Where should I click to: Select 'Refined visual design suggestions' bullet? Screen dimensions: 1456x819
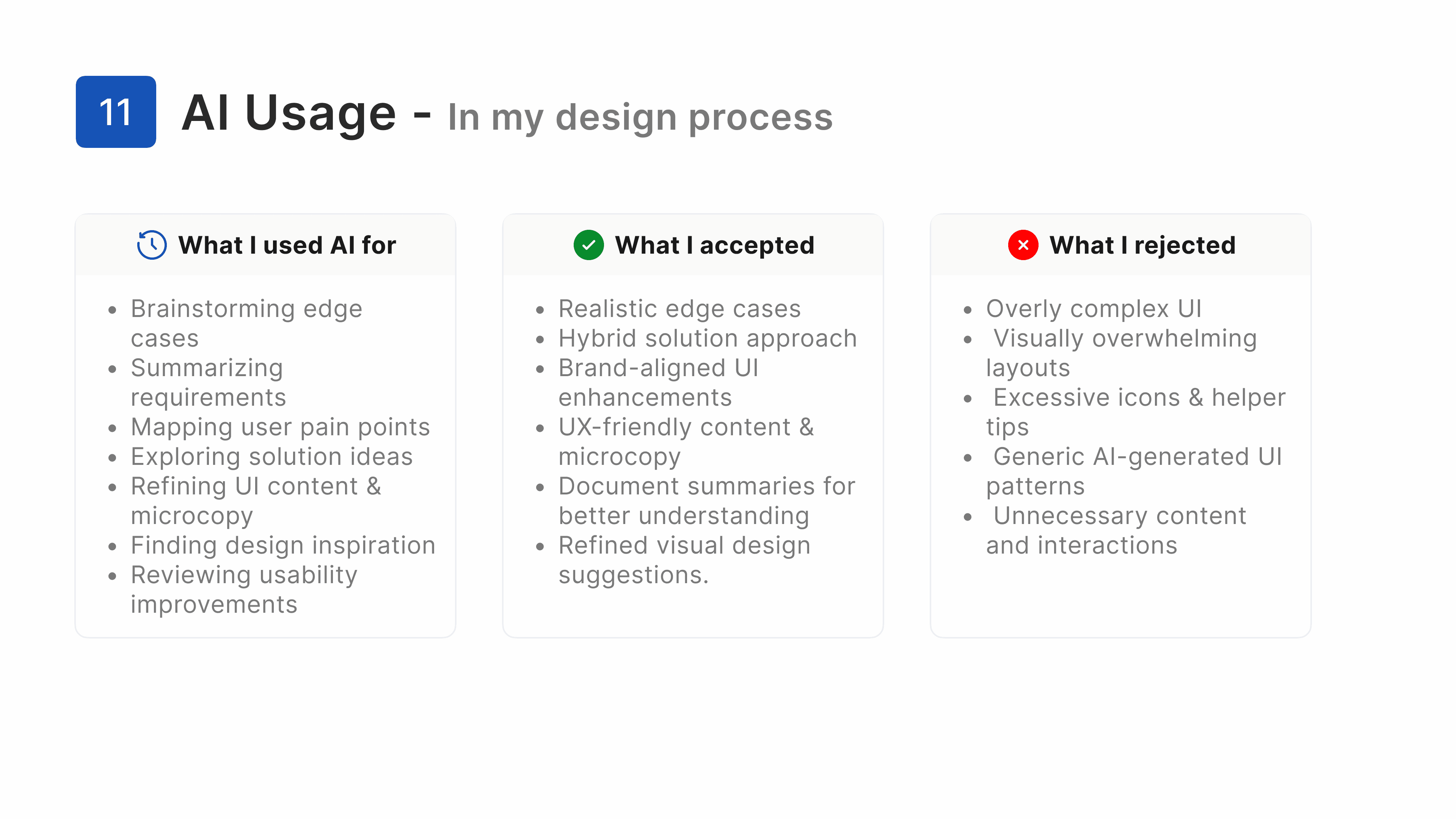[684, 560]
